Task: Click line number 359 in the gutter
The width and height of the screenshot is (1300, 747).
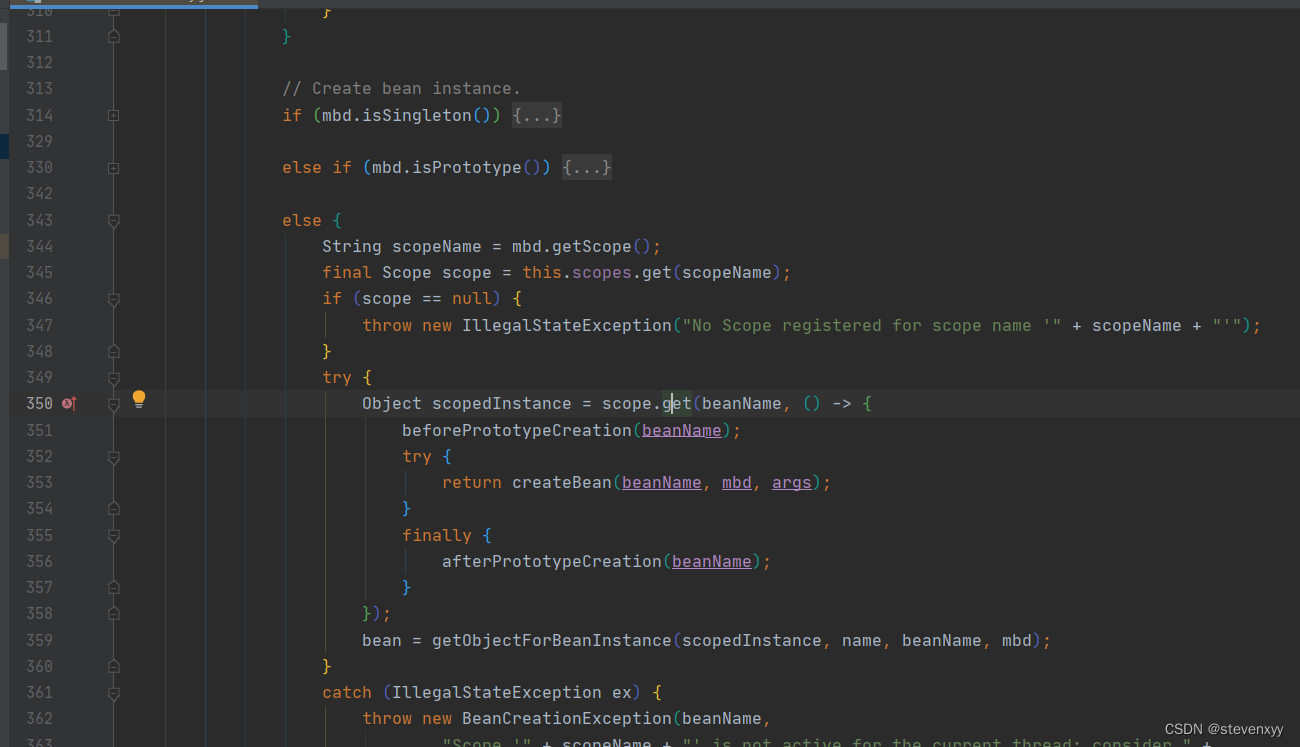Action: coord(39,640)
